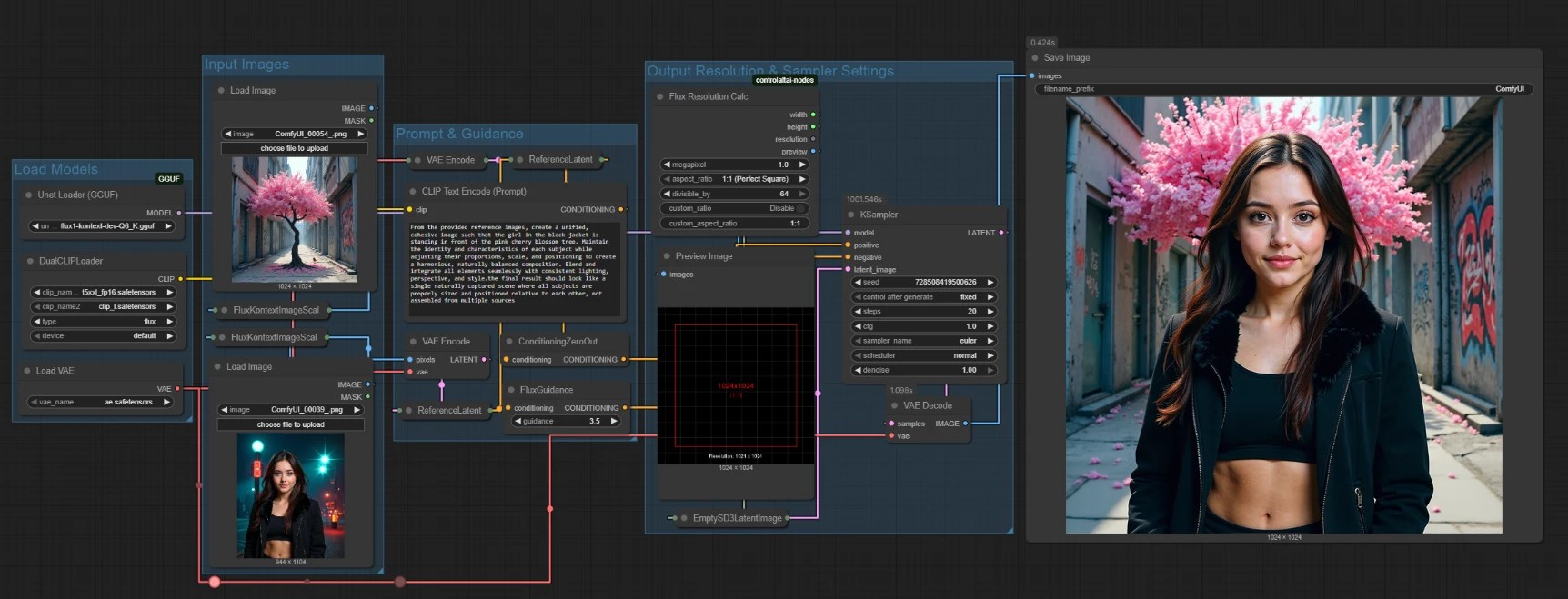Screen dimensions: 1568x599
Task: Increase the megapixel value with right arrow
Action: [801, 165]
